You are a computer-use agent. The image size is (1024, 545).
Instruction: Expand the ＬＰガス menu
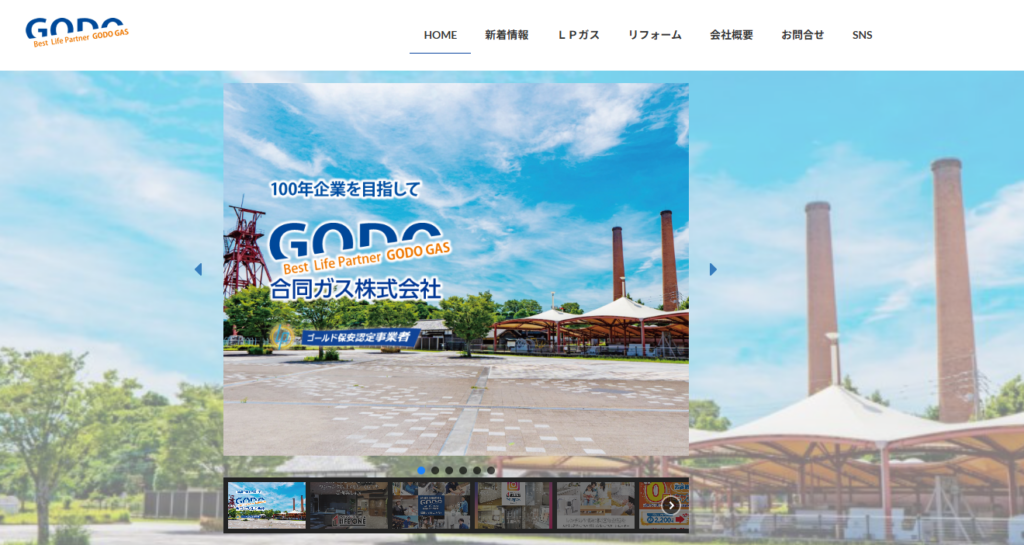[578, 35]
